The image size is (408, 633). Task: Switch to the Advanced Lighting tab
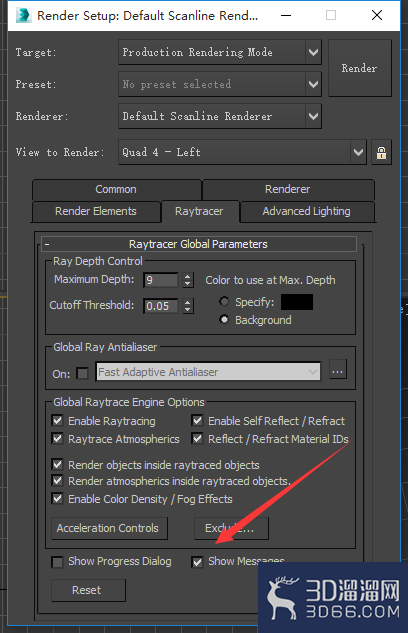point(307,212)
